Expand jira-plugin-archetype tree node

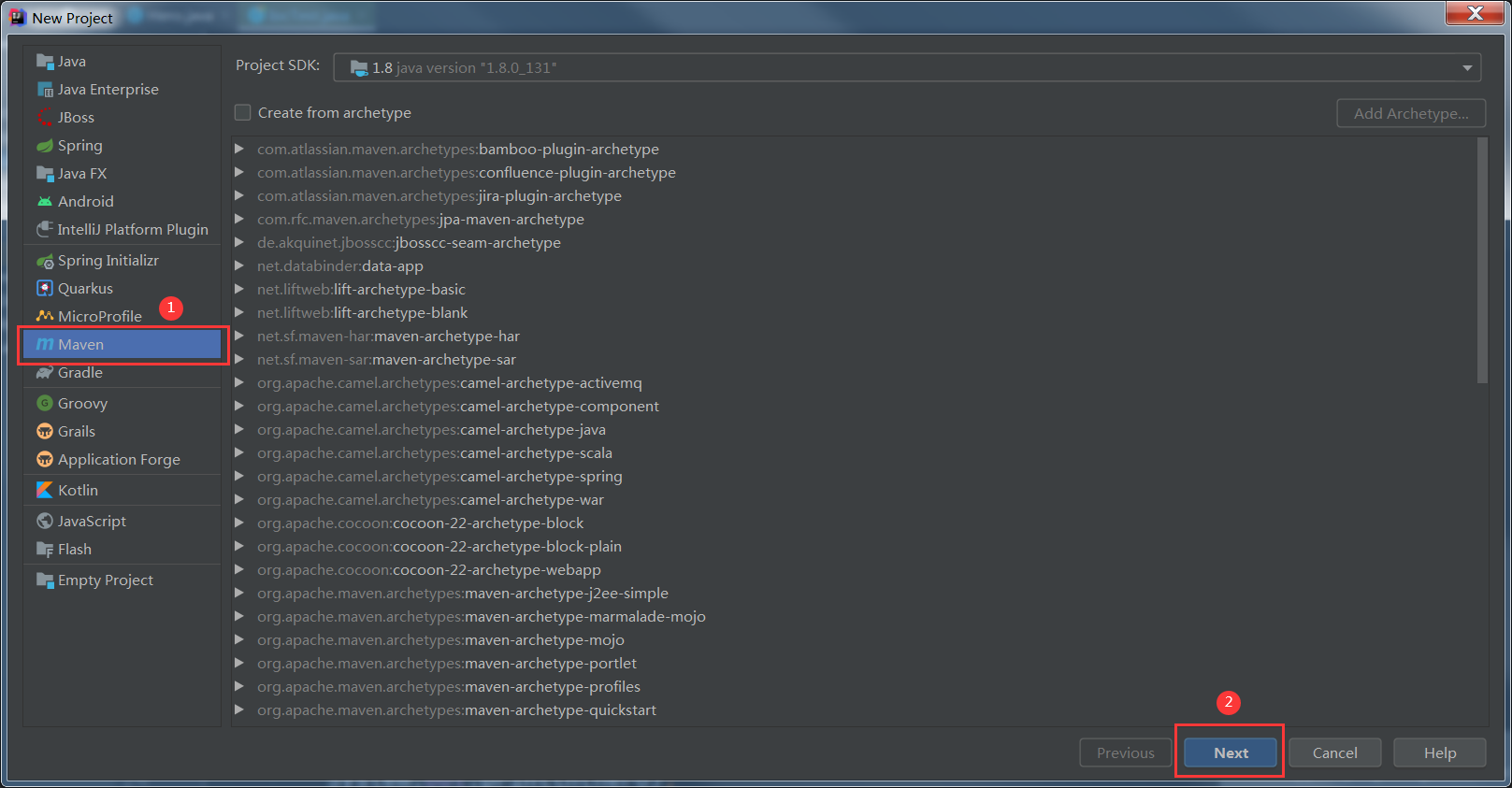coord(239,195)
